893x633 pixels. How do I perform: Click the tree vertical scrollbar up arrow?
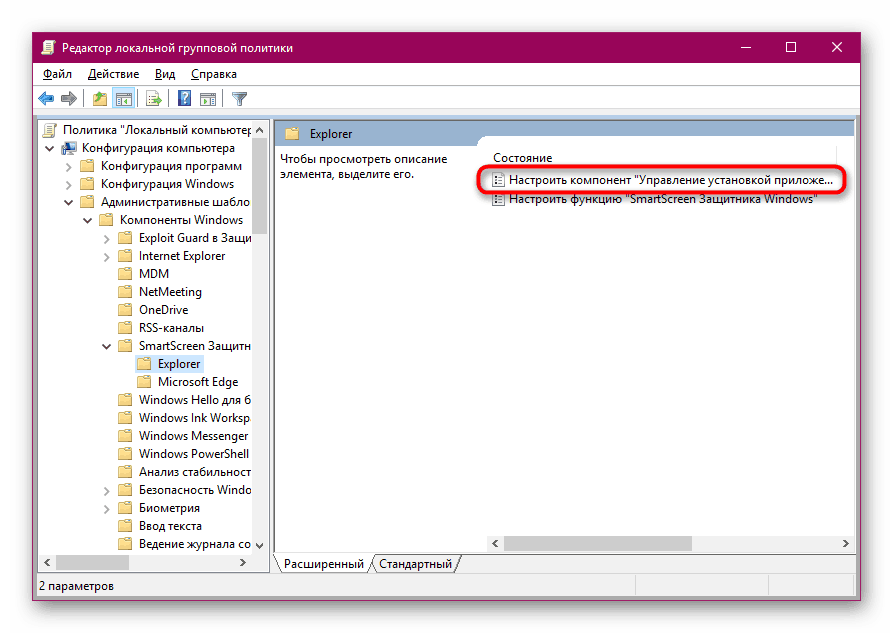[260, 130]
